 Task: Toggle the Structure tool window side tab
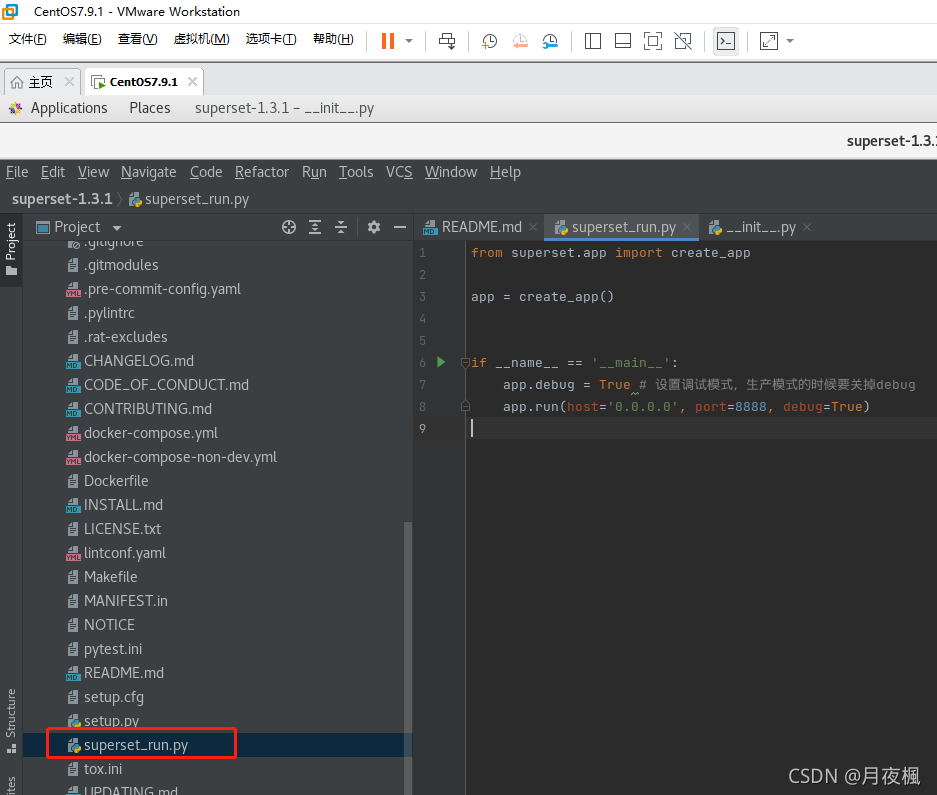pos(11,721)
